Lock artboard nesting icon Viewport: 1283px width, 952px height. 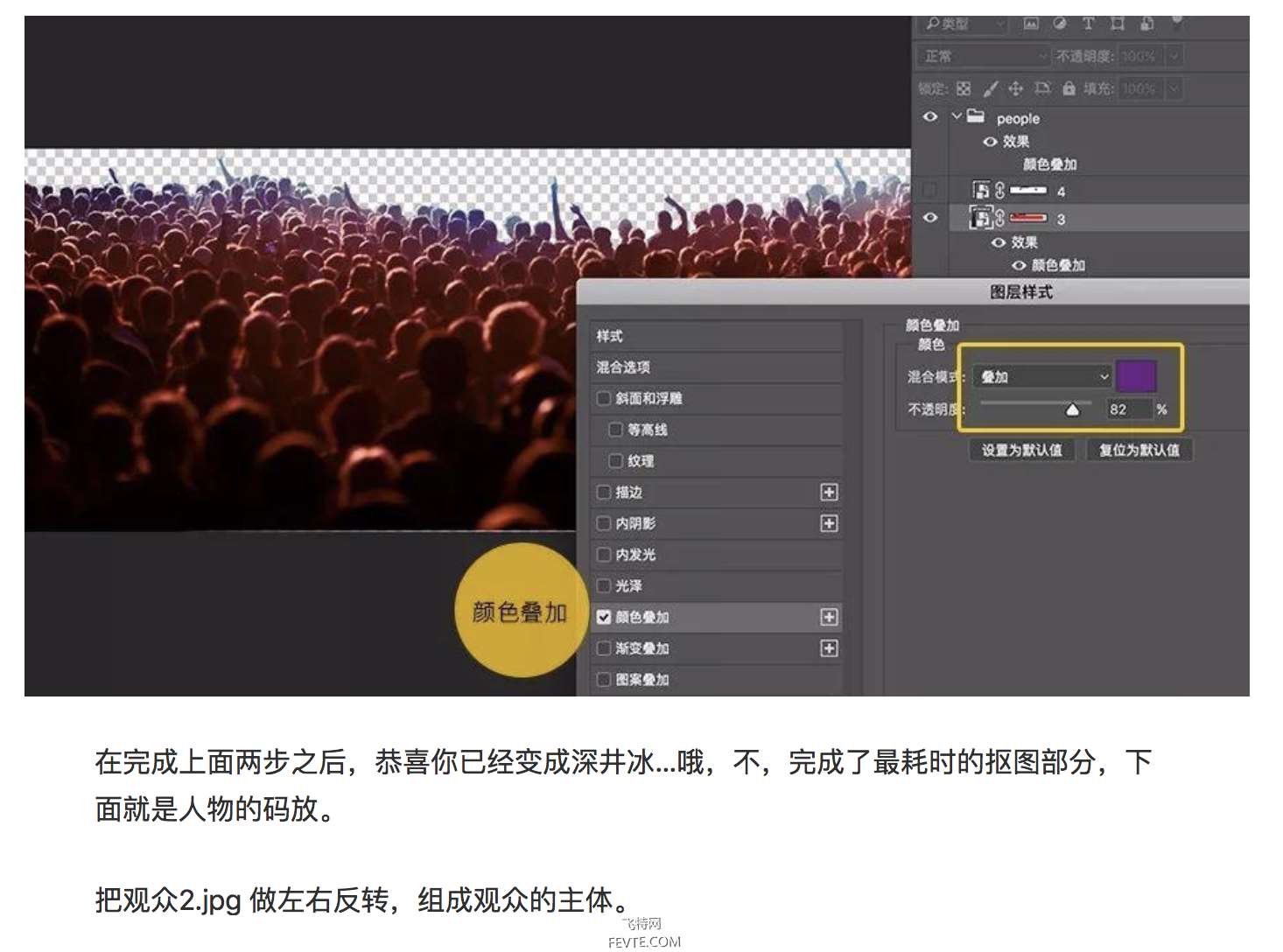[x=1042, y=88]
